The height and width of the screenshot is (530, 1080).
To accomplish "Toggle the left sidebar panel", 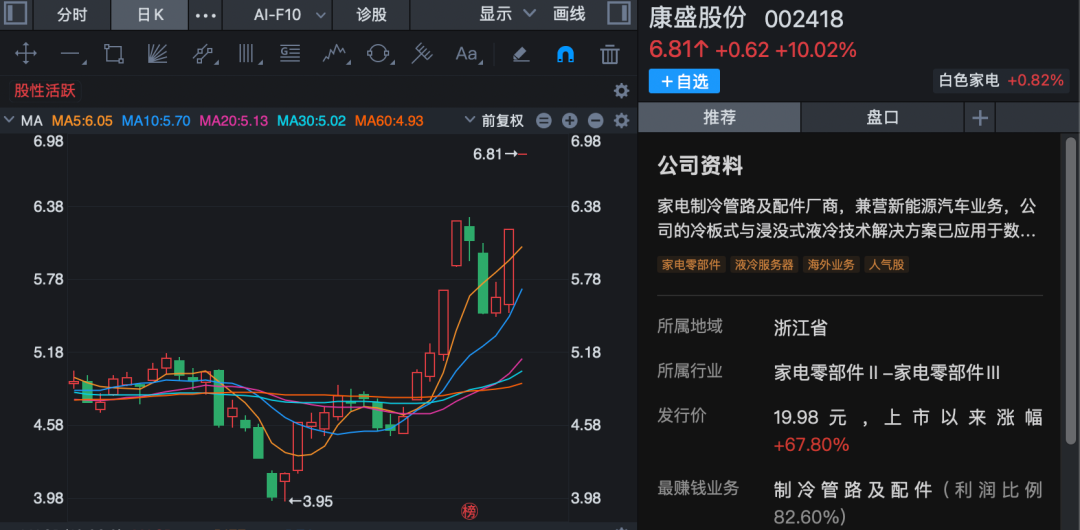I will (17, 14).
